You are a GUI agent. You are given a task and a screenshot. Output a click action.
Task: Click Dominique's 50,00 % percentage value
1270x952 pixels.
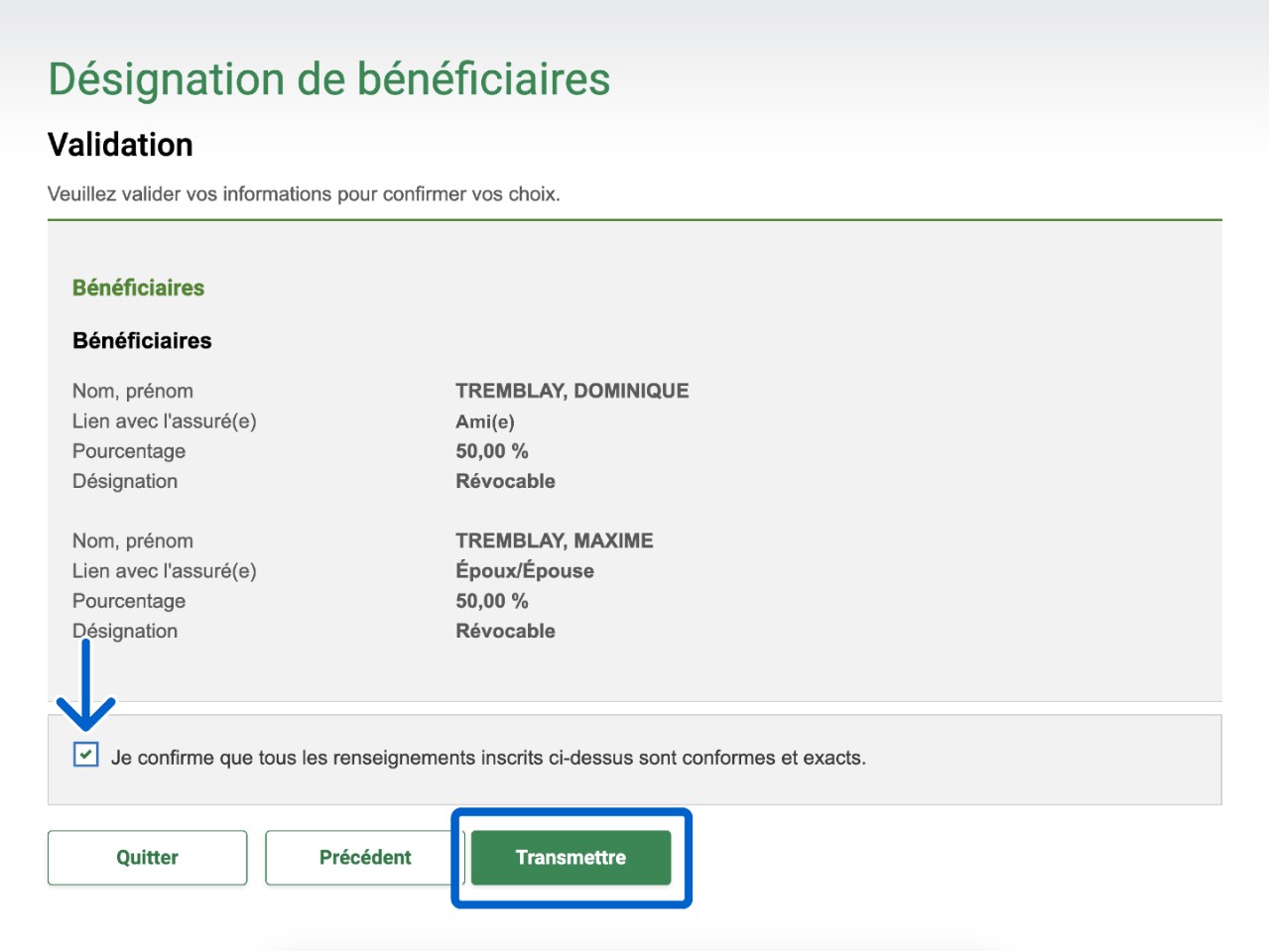[491, 451]
